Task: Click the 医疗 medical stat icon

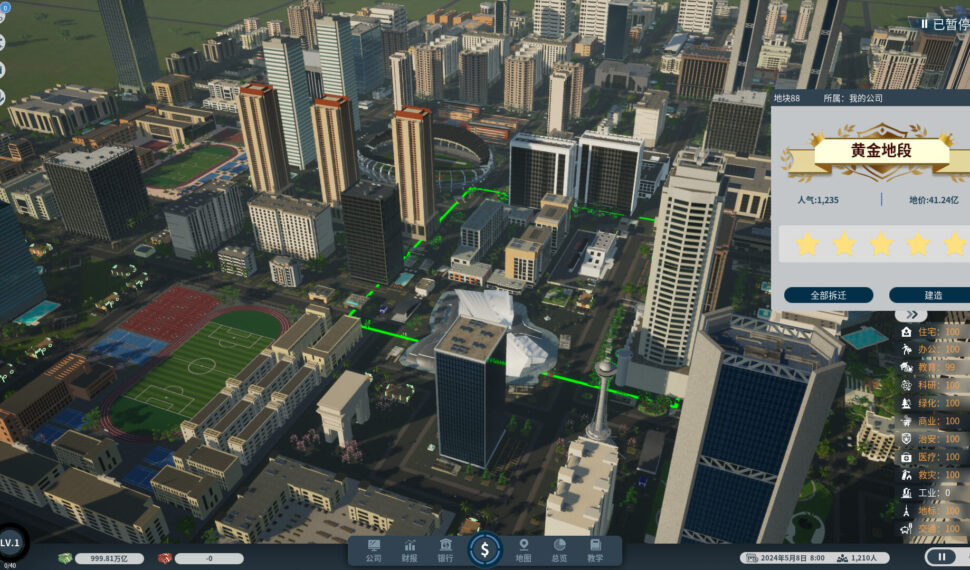Action: pos(906,457)
